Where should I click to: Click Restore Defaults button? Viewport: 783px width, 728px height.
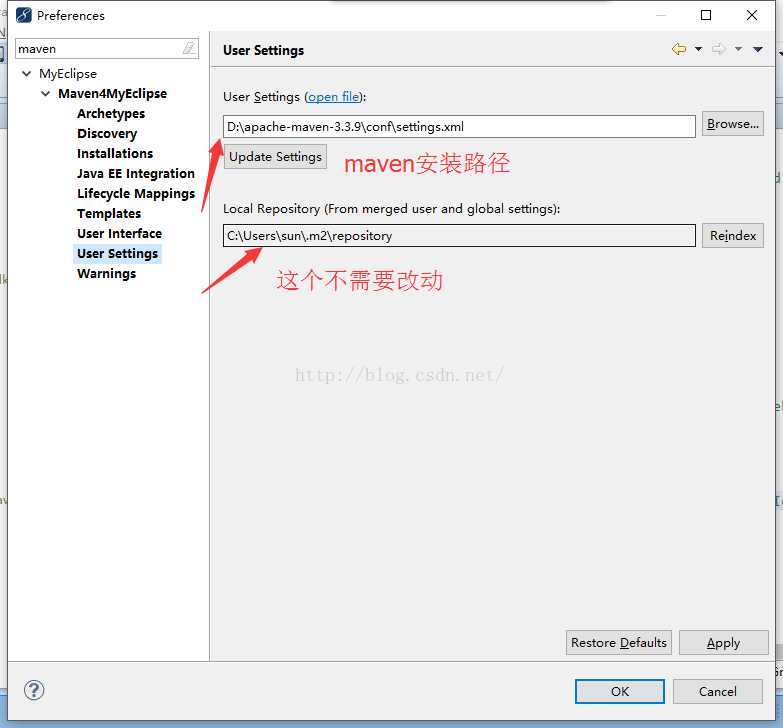pos(619,643)
